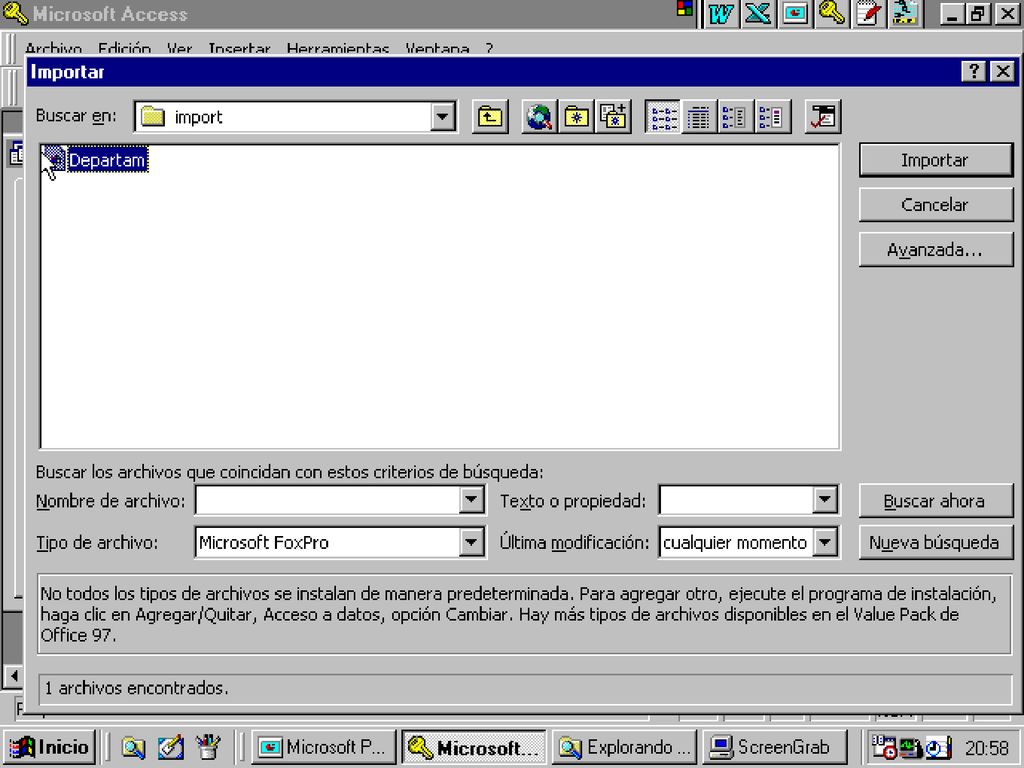
Task: Select the Departam file icon
Action: [54, 159]
